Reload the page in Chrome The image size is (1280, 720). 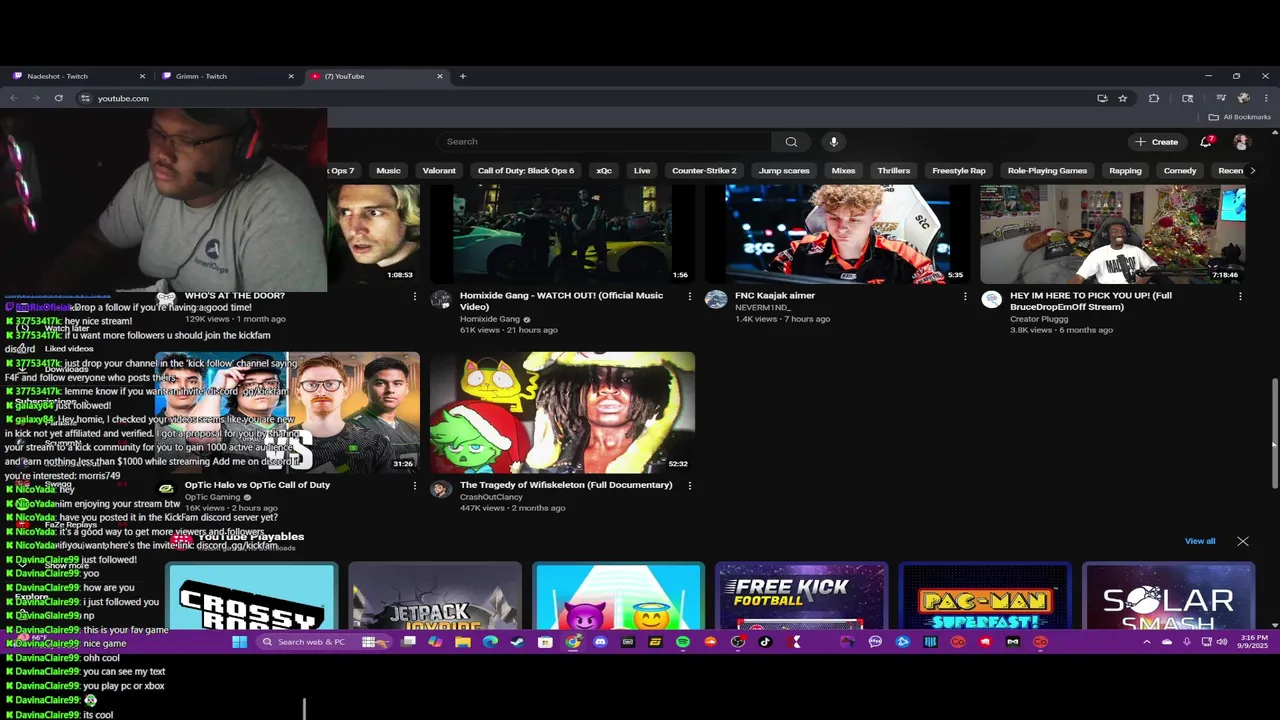59,98
